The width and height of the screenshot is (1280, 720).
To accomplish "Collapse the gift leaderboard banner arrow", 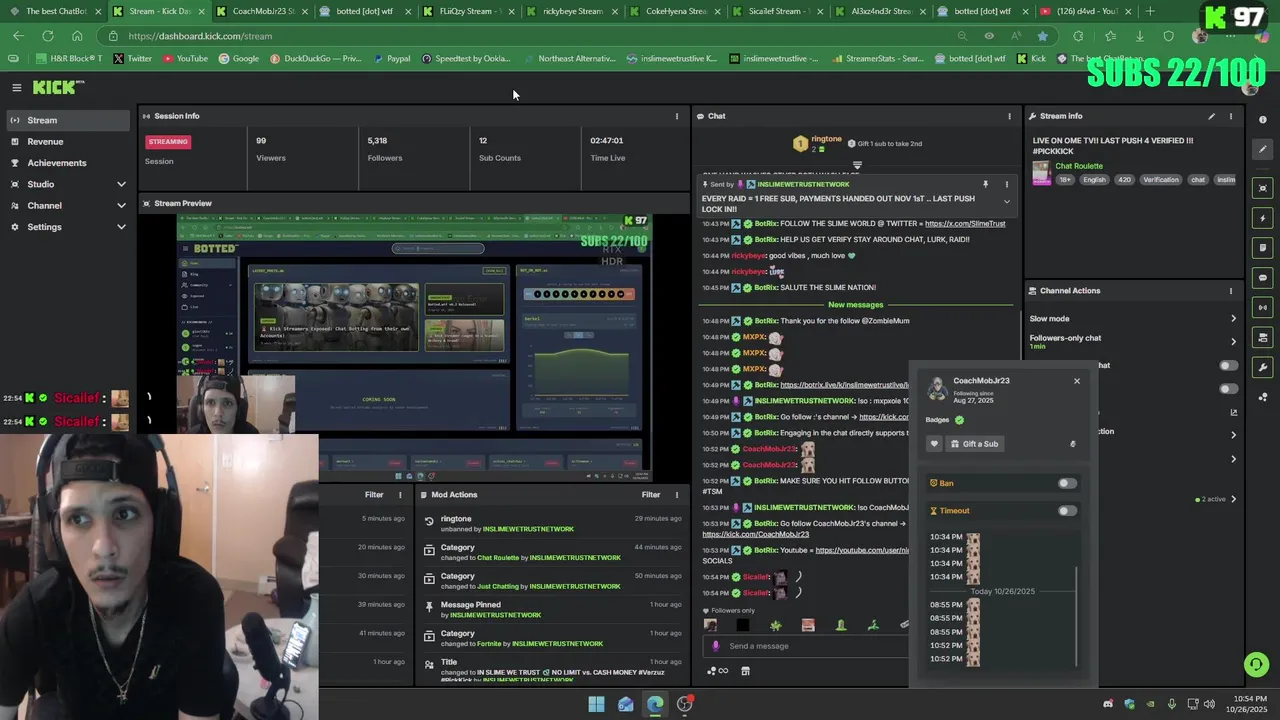I will [857, 165].
